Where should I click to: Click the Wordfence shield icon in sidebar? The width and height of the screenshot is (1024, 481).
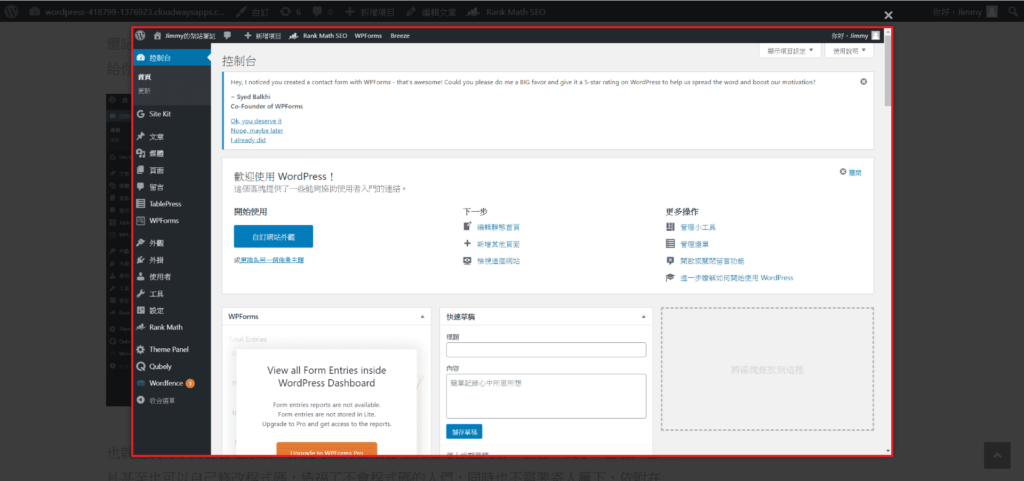tap(141, 384)
